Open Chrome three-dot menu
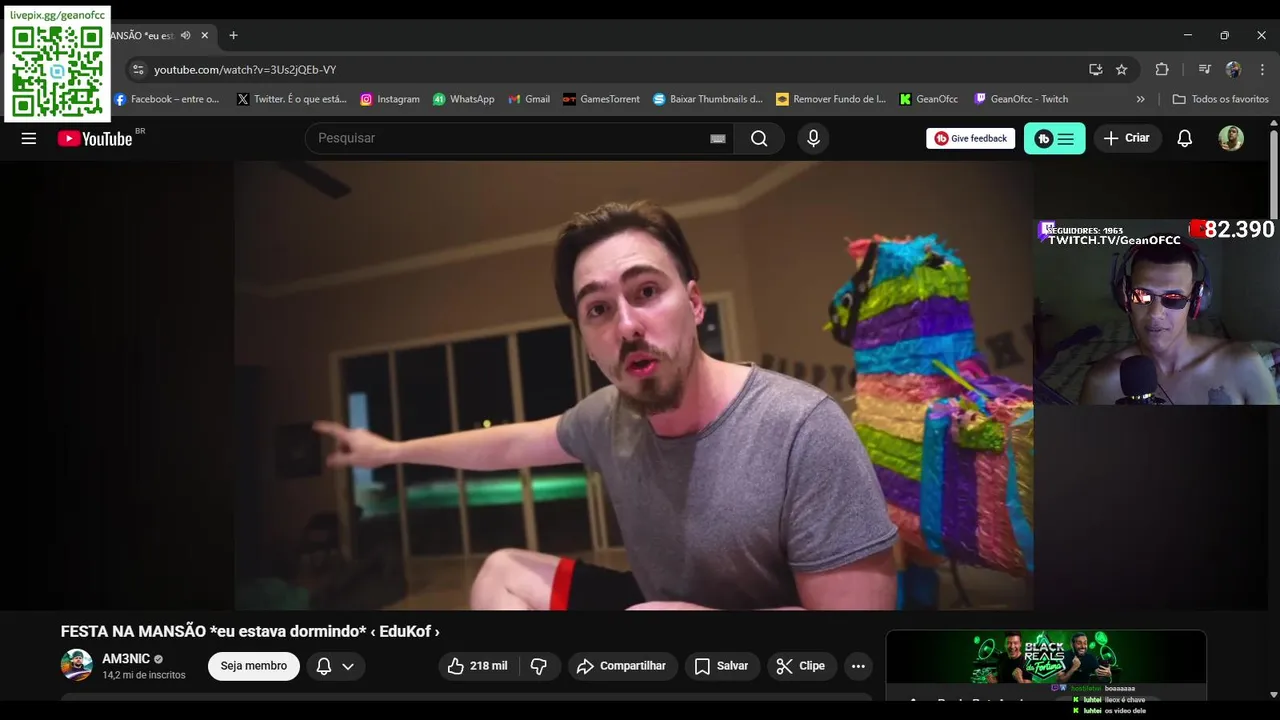 [1262, 70]
